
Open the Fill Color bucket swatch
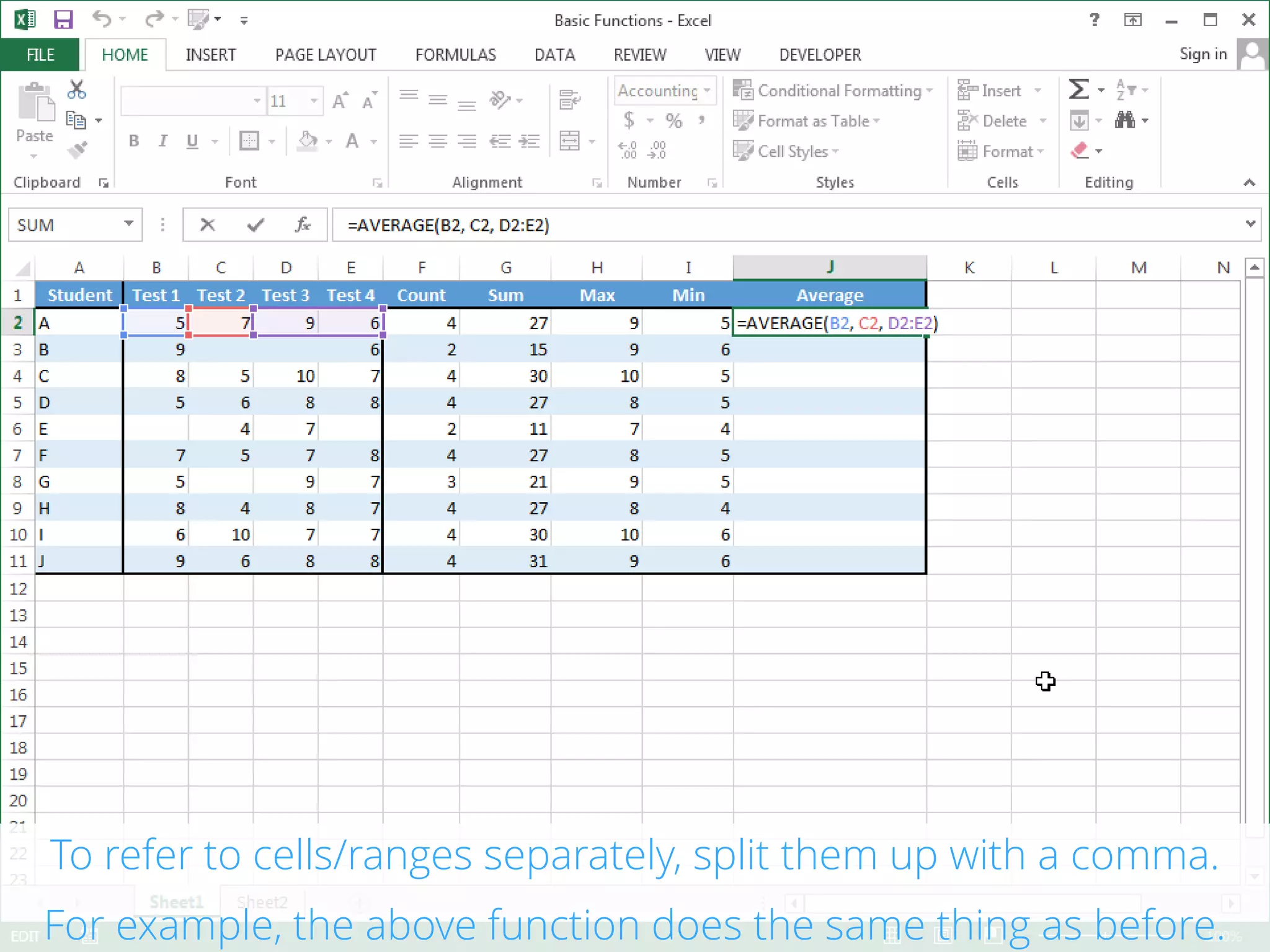pos(308,141)
